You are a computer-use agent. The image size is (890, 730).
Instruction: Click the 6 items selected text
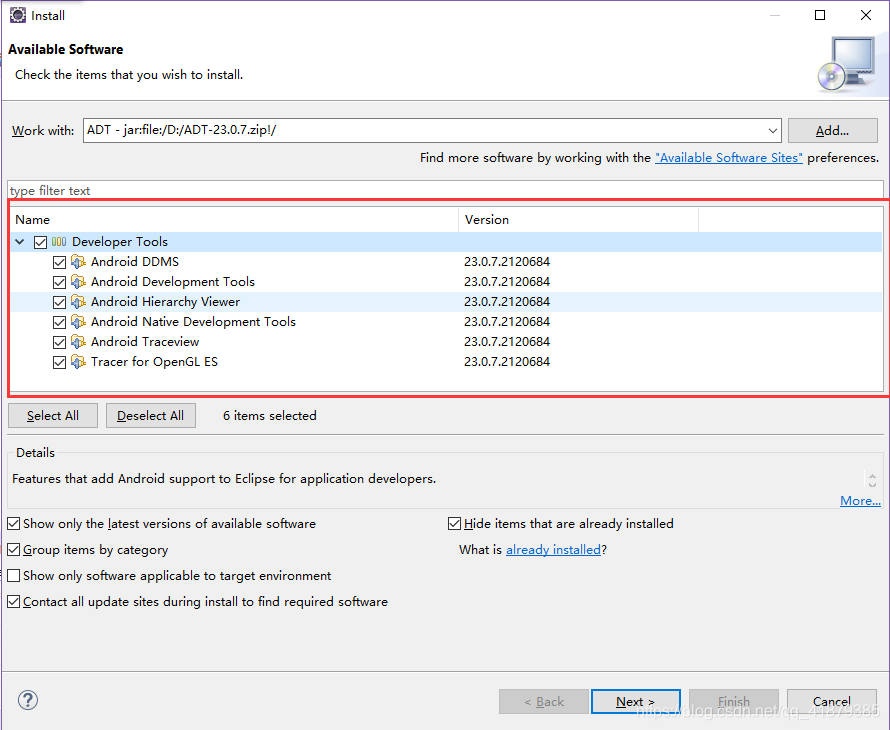click(x=270, y=416)
